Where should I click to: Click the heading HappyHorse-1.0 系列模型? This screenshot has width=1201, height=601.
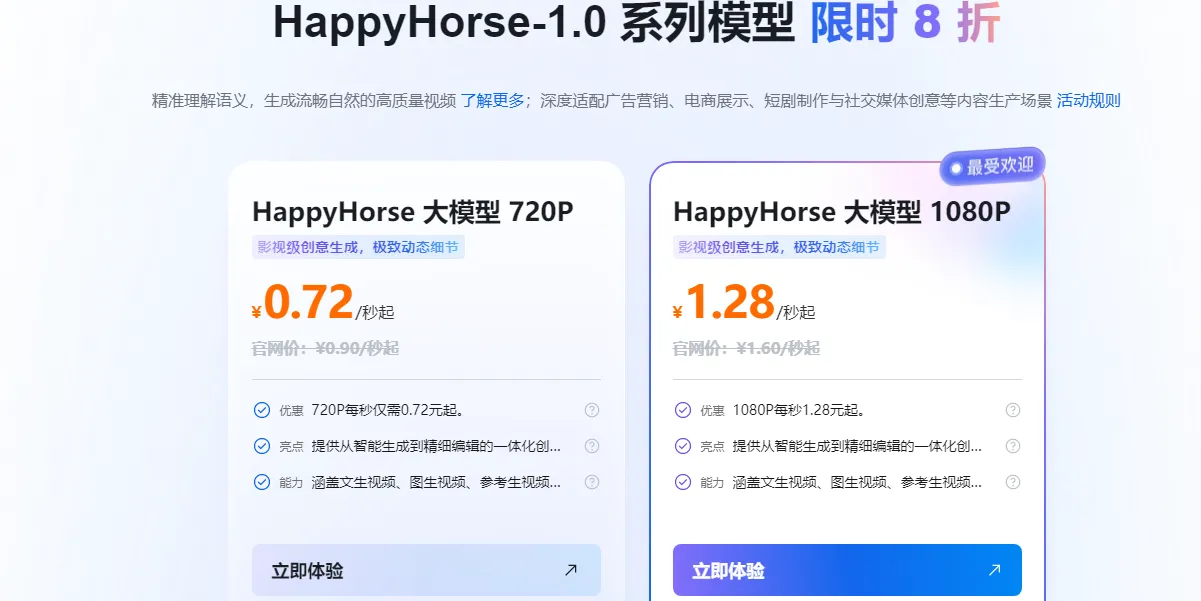[x=534, y=23]
